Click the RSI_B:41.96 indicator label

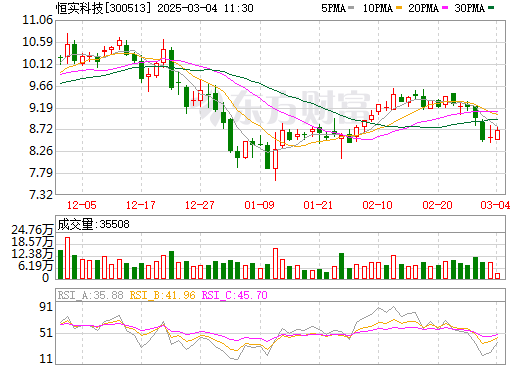[162, 295]
